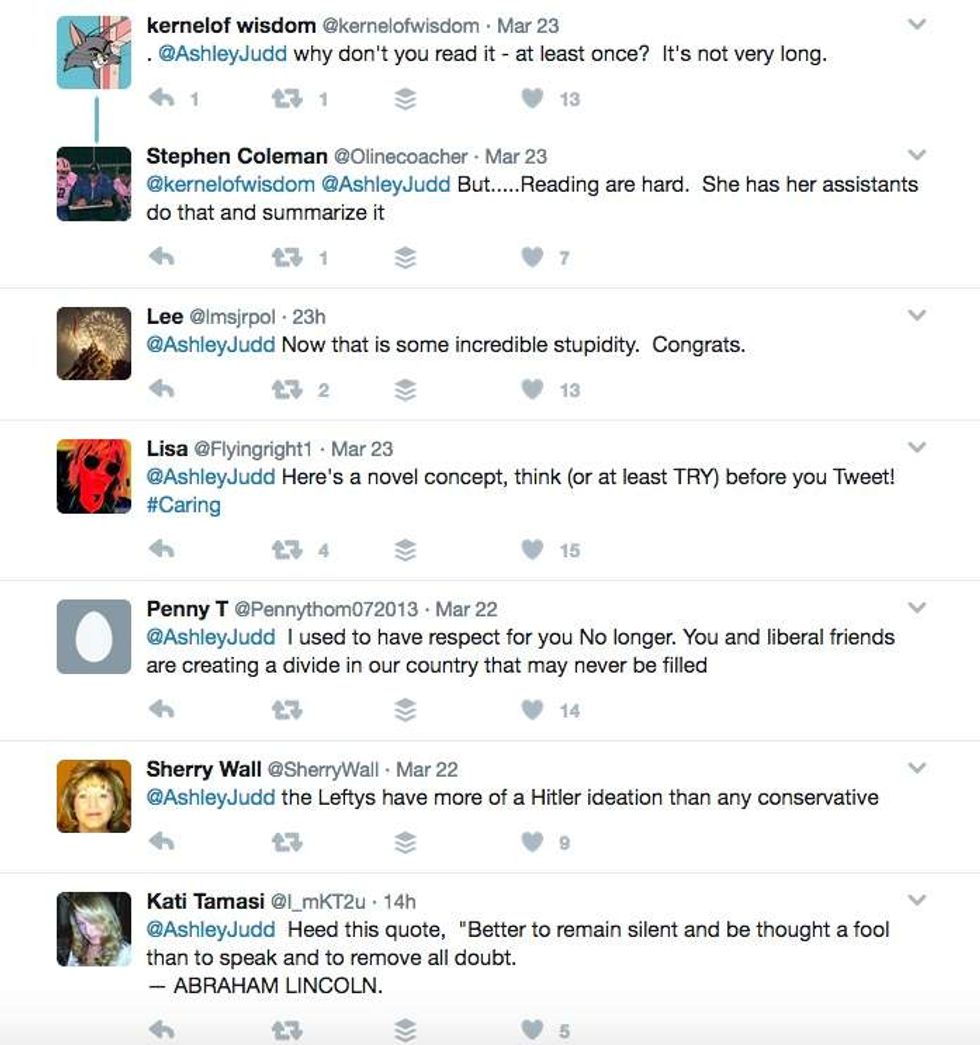Retweet Lee's tweet
This screenshot has width=980, height=1045.
point(289,390)
